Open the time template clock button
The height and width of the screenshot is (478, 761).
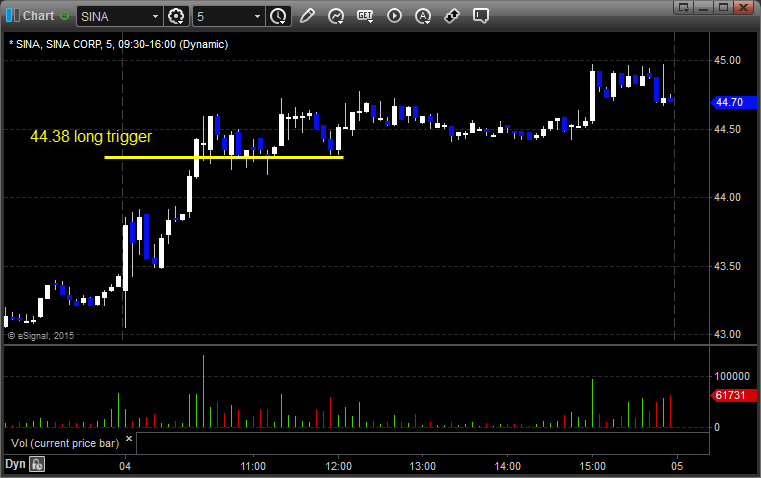(x=278, y=16)
